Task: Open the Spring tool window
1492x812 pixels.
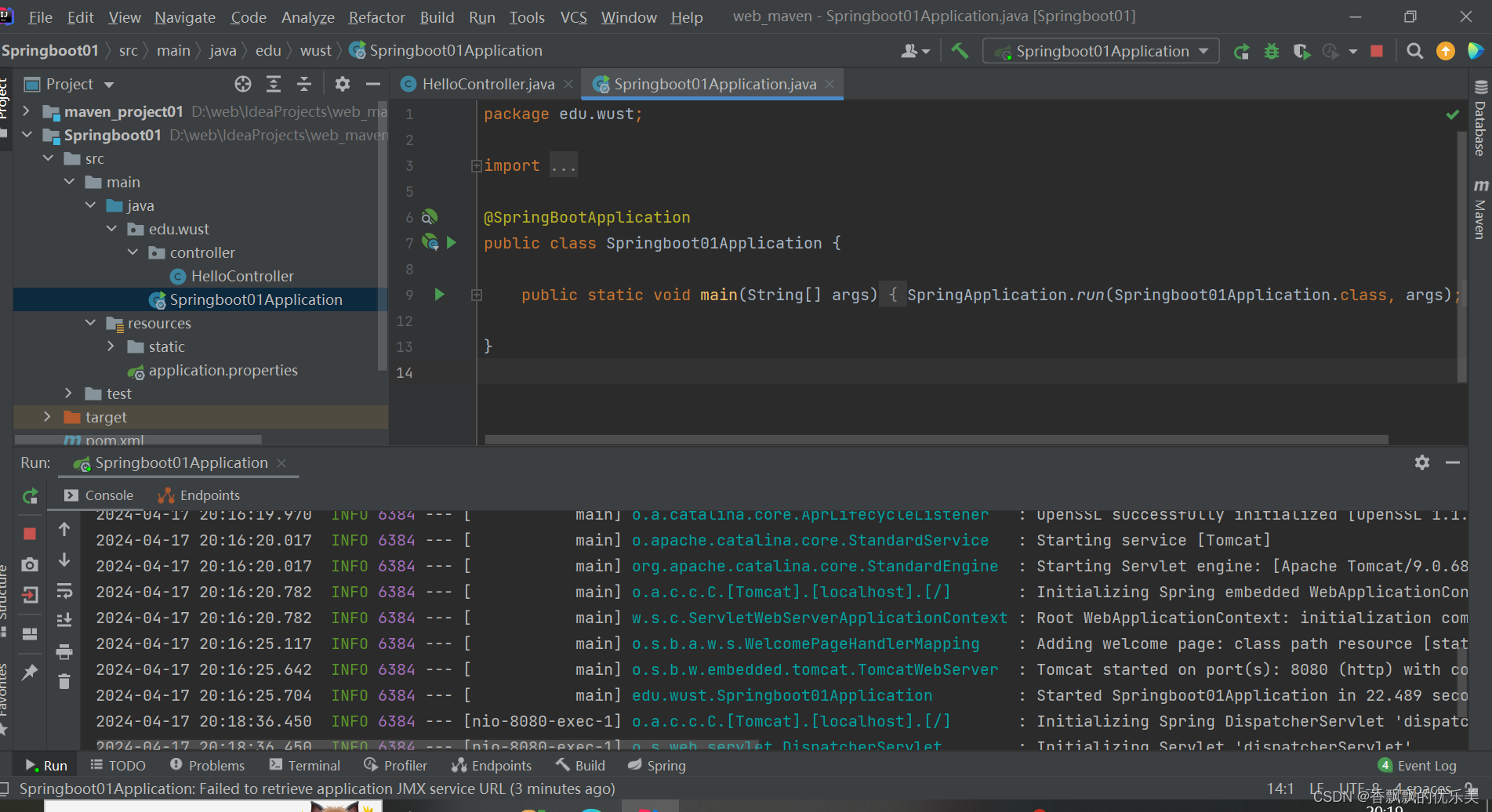Action: [657, 766]
